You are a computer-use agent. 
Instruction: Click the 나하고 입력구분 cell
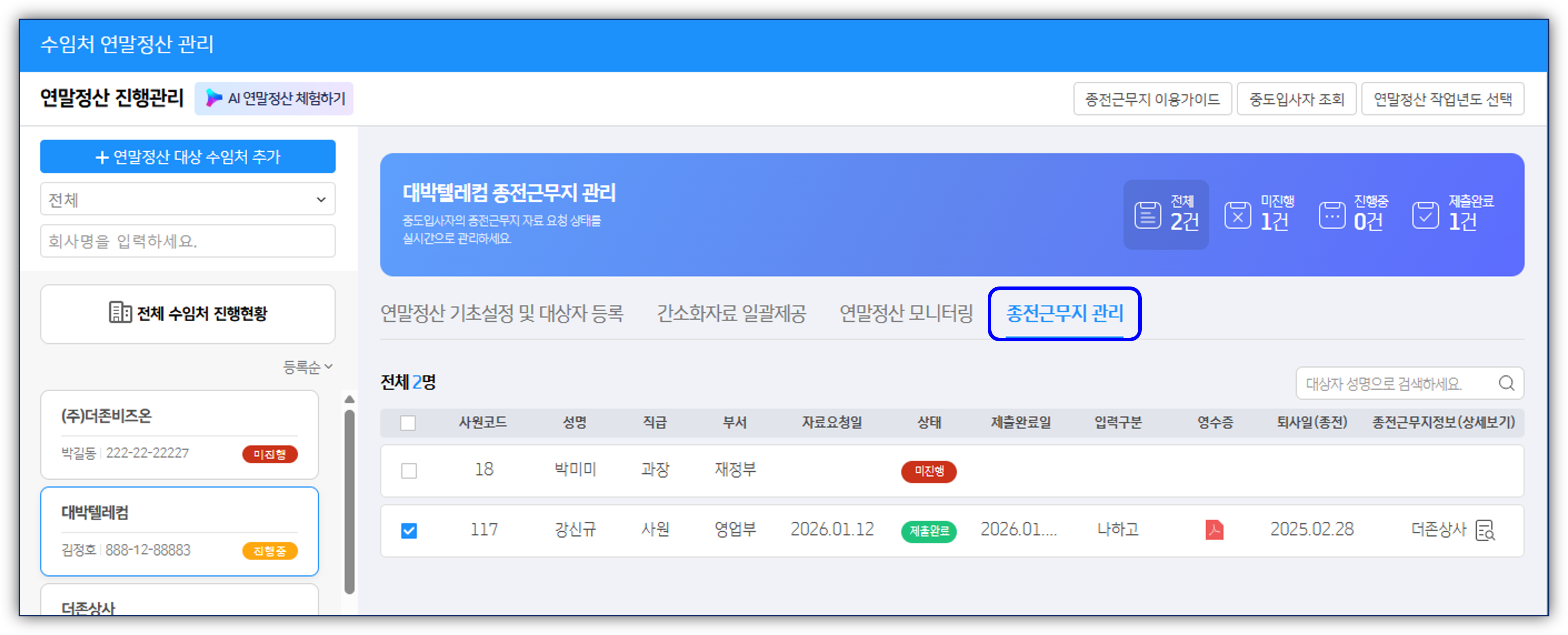[1117, 529]
